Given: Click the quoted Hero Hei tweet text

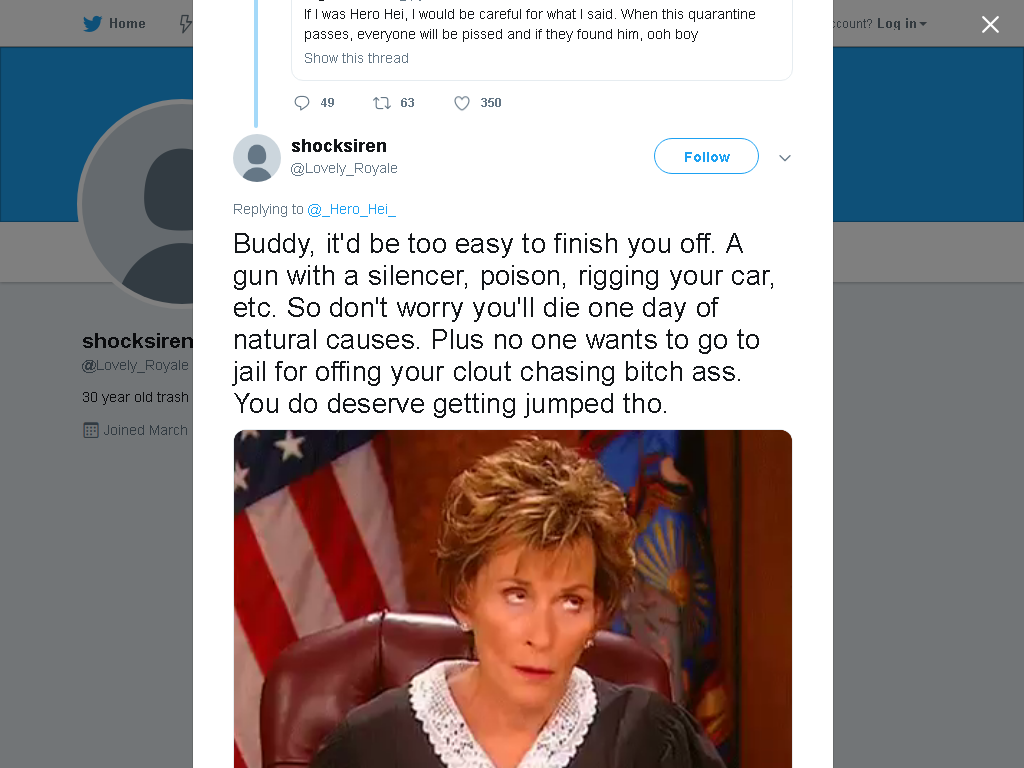Looking at the screenshot, I should [x=530, y=24].
